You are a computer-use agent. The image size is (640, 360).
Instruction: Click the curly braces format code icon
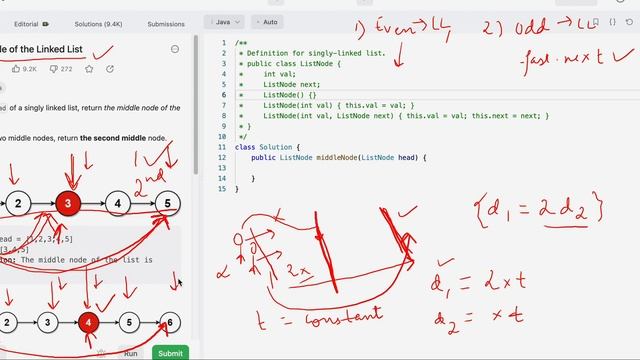pyautogui.click(x=613, y=22)
